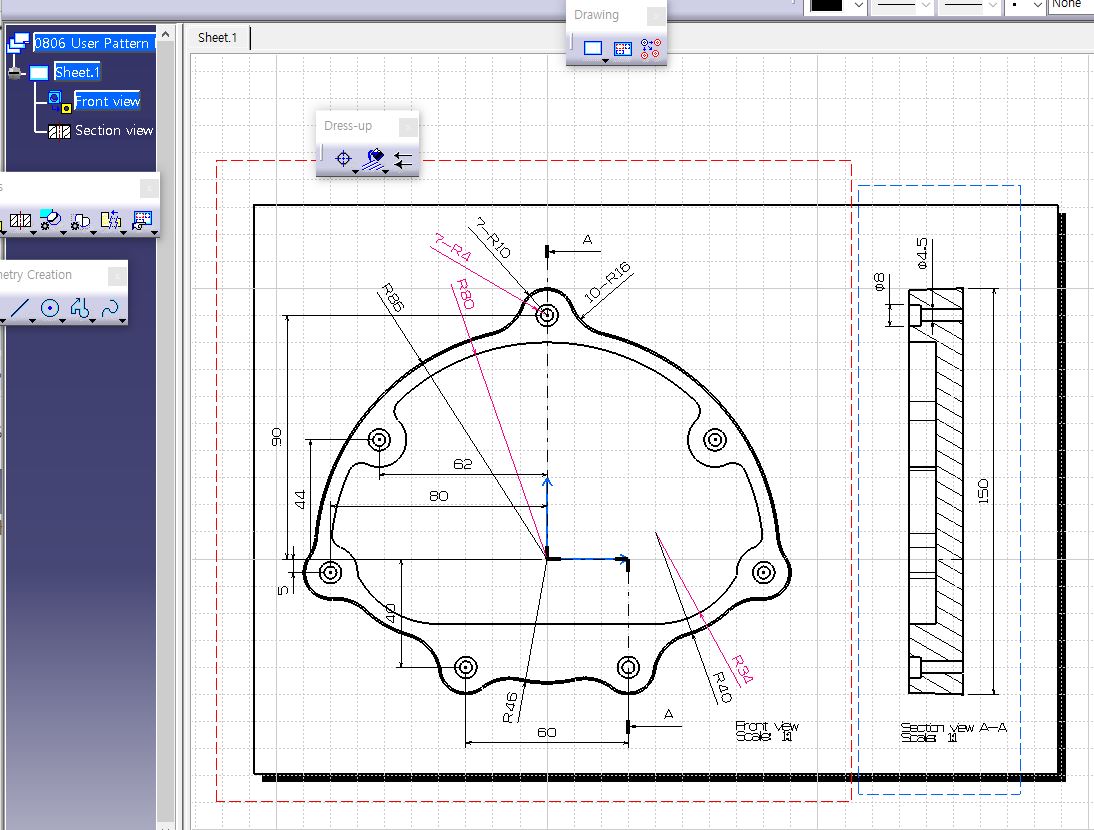The image size is (1094, 830).
Task: Expand the Circle tool flyout arrow
Action: 62,321
